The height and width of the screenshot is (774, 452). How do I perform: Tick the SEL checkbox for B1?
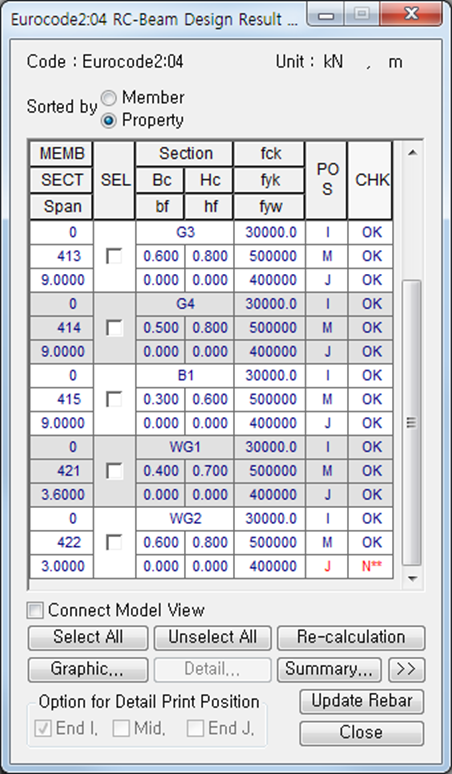click(x=114, y=399)
